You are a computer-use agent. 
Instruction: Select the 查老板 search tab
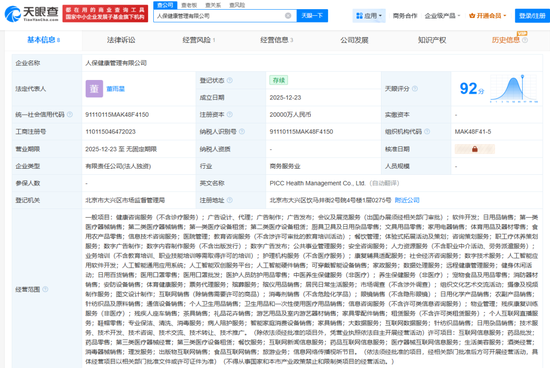point(189,5)
